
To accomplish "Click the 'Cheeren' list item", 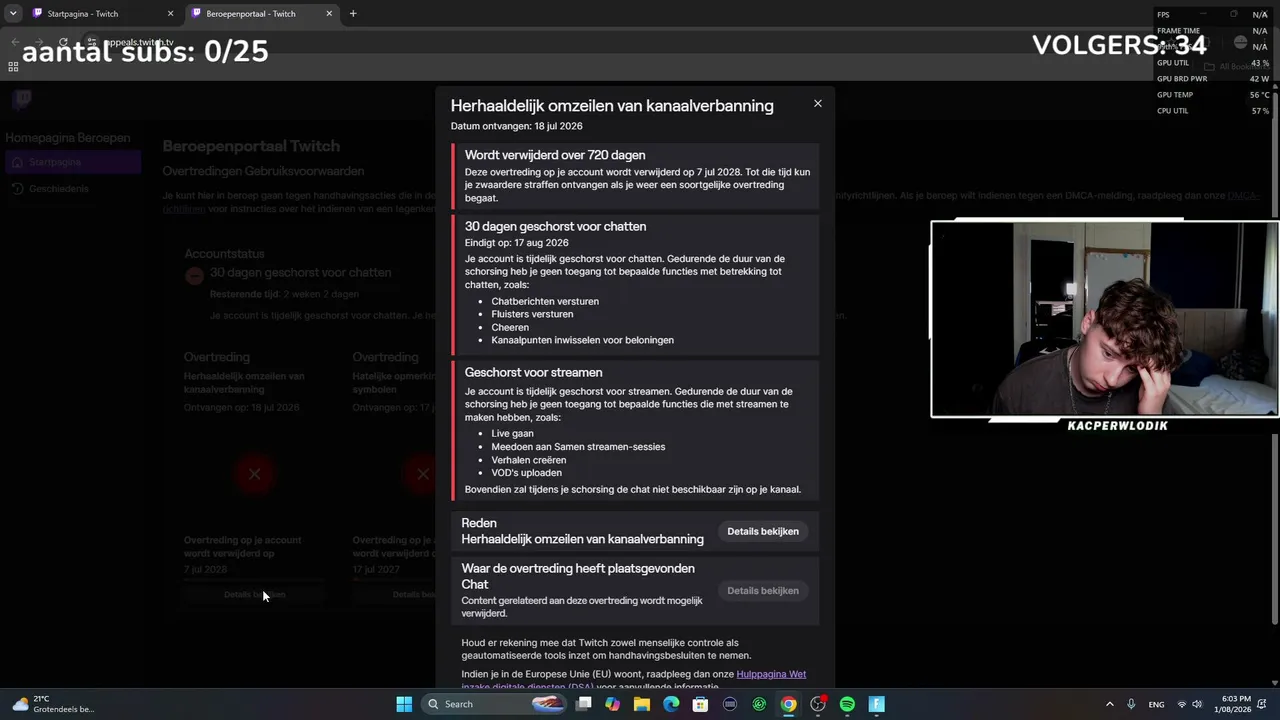I will click(x=510, y=327).
